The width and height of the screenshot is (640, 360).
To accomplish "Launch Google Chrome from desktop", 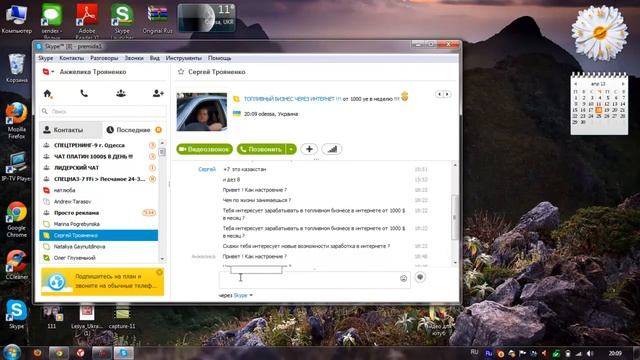I will [x=17, y=220].
